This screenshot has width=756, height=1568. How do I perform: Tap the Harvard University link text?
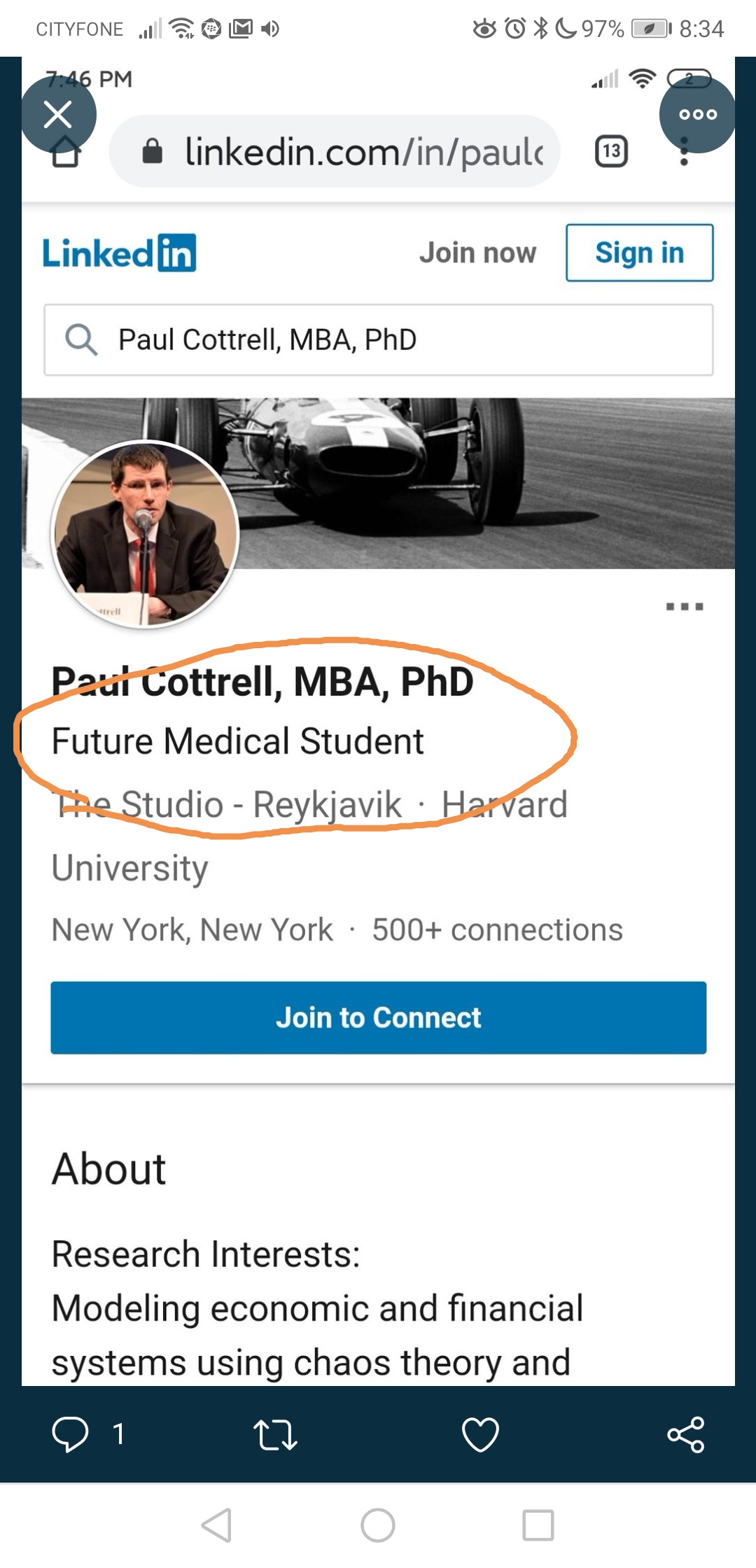coord(504,805)
